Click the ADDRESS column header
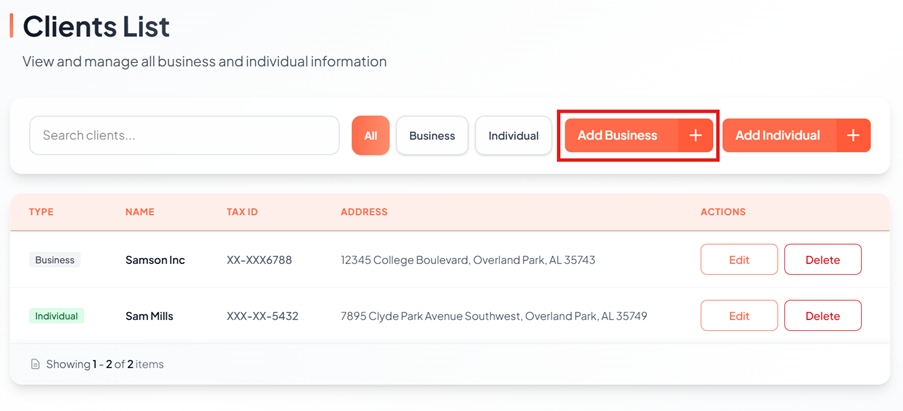 click(364, 212)
